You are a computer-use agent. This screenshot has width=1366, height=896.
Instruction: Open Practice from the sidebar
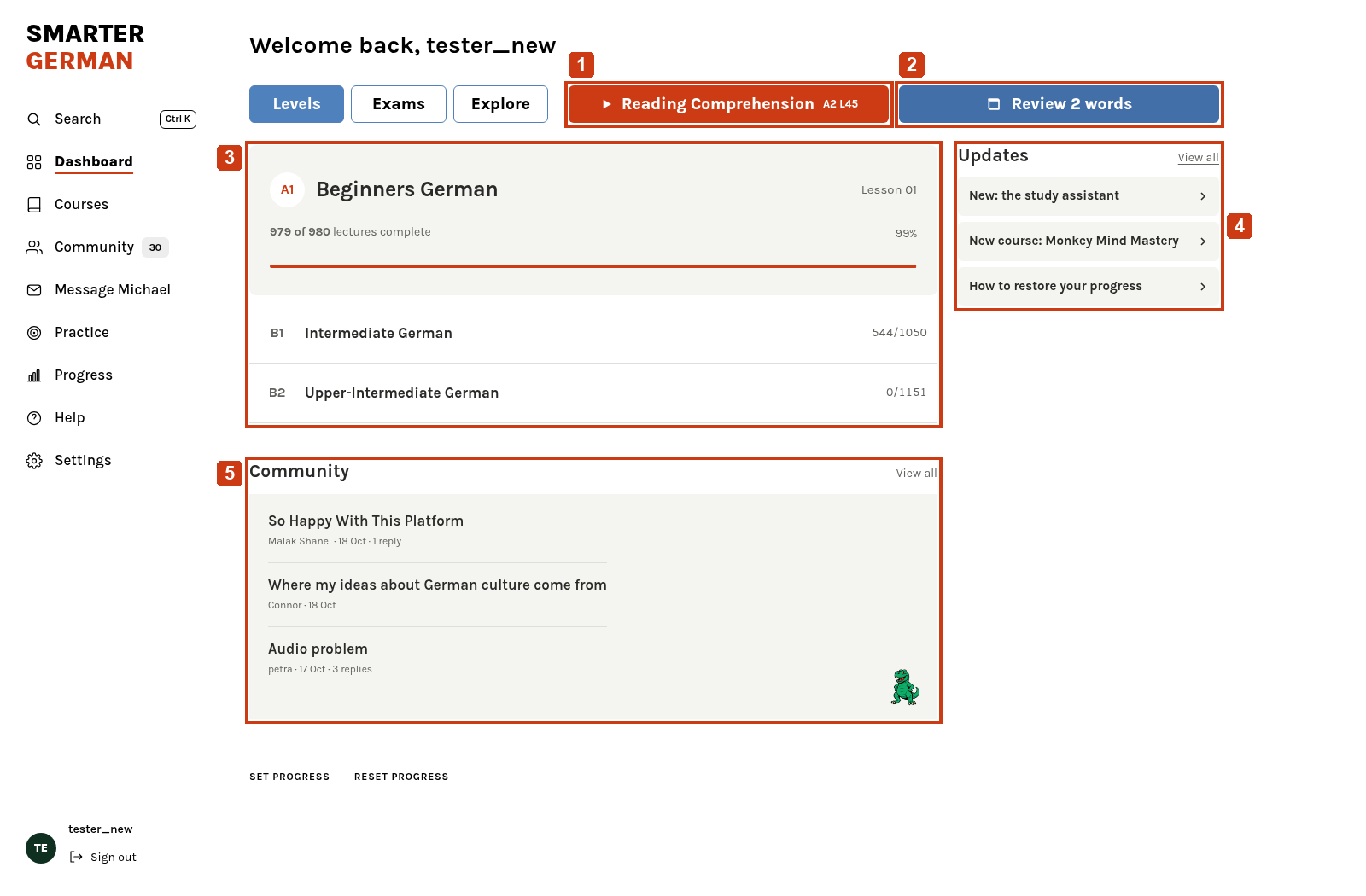[82, 333]
